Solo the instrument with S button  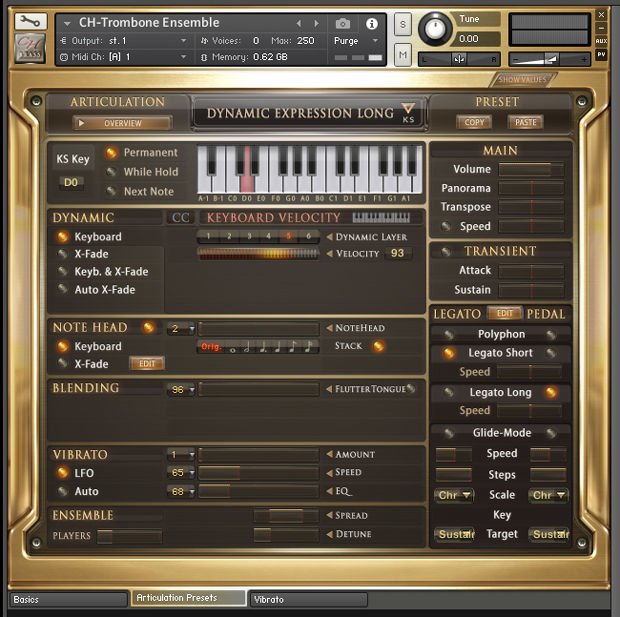click(403, 24)
